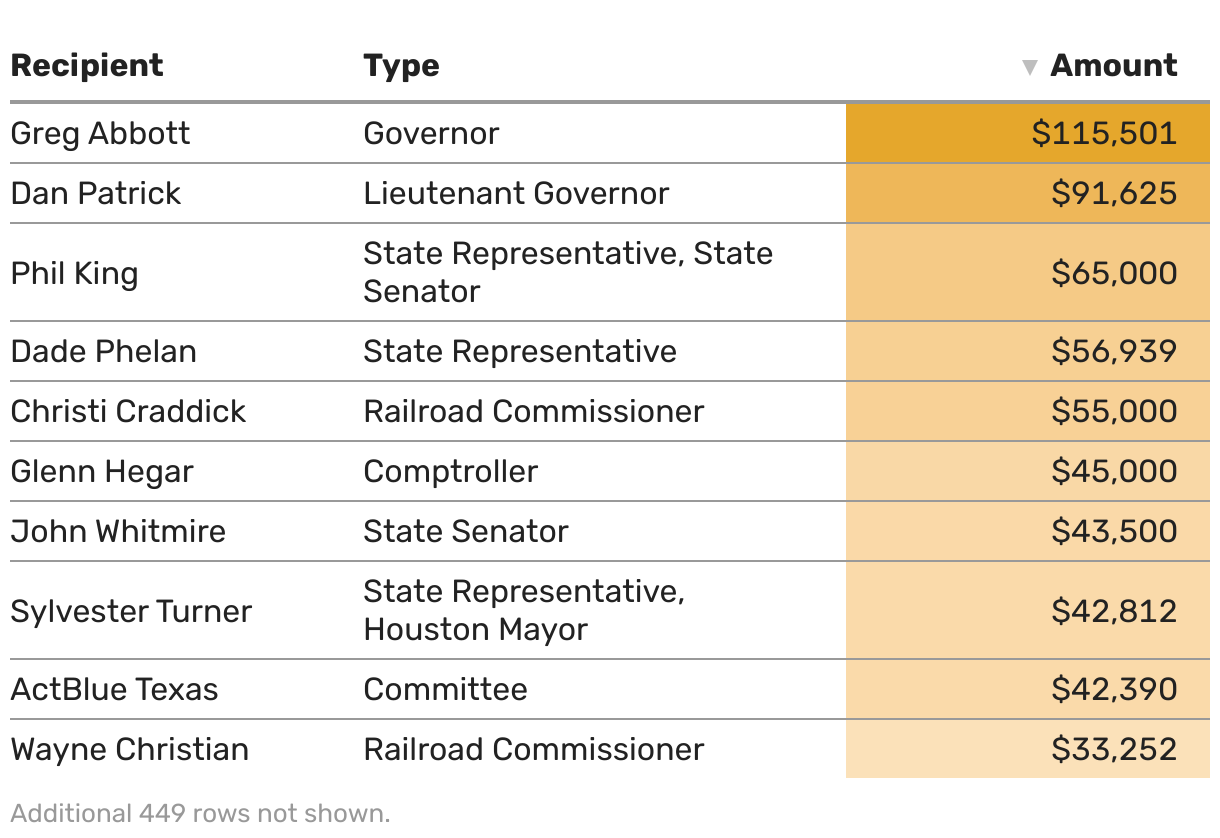Sort table by Amount column header
1220x838 pixels.
coord(1113,66)
